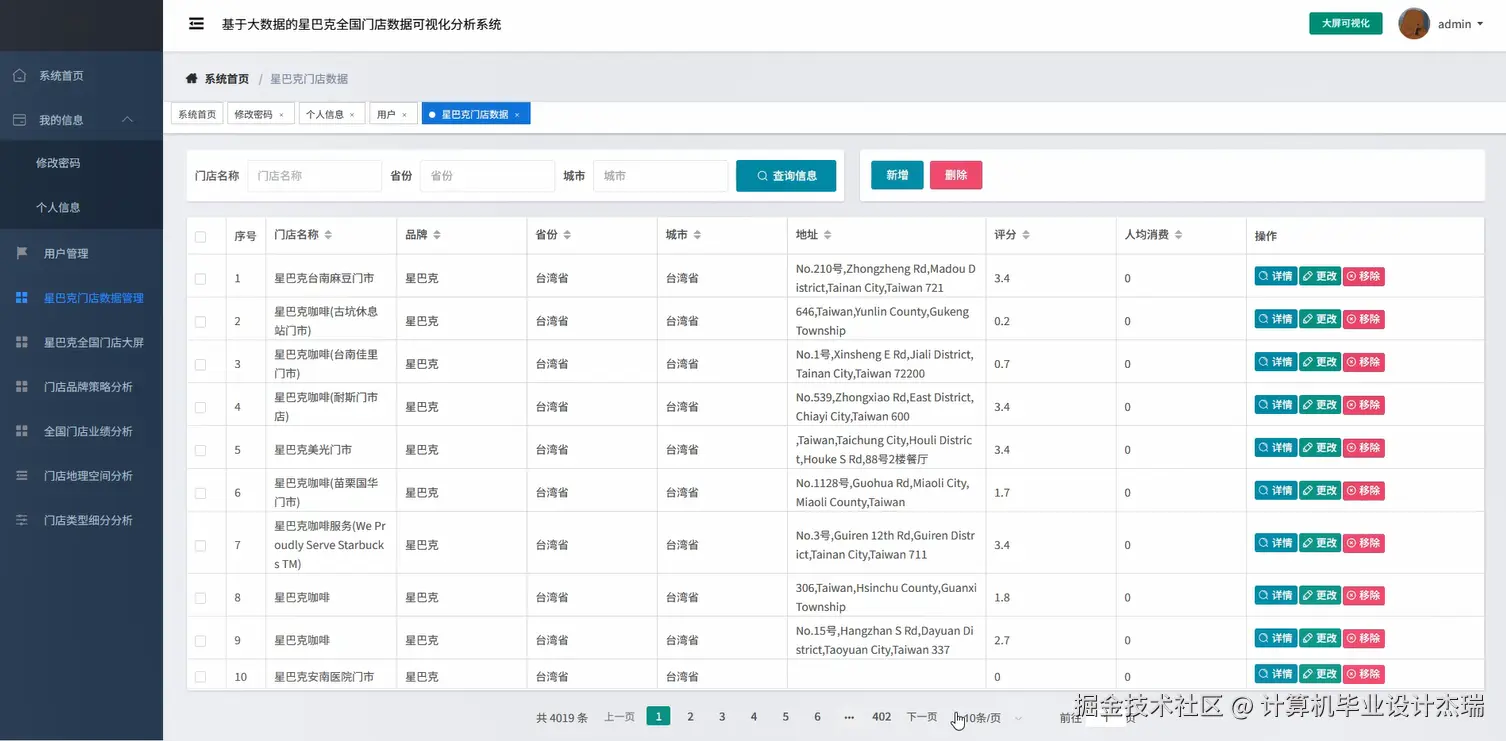The height and width of the screenshot is (741, 1506).
Task: Click the 系统首页 sidebar house icon
Action: coord(19,75)
